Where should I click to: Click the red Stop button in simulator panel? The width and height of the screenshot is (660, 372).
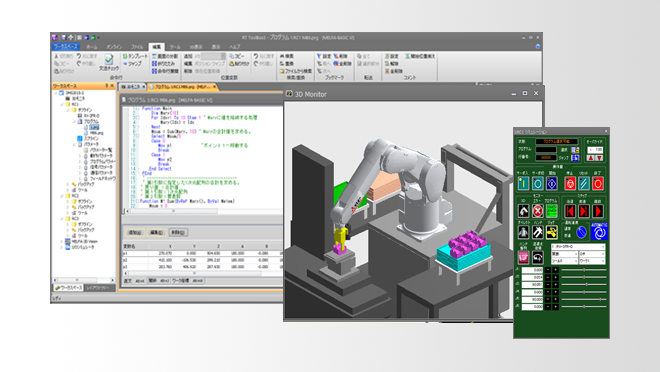570,183
